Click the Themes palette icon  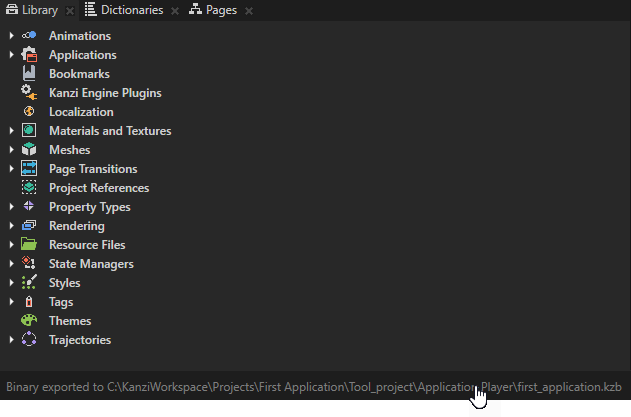pos(29,321)
